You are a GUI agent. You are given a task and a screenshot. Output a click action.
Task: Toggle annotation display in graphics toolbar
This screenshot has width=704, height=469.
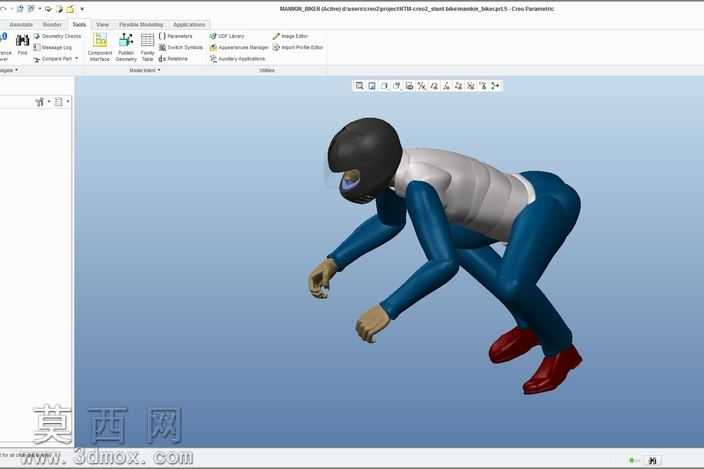pyautogui.click(x=471, y=86)
